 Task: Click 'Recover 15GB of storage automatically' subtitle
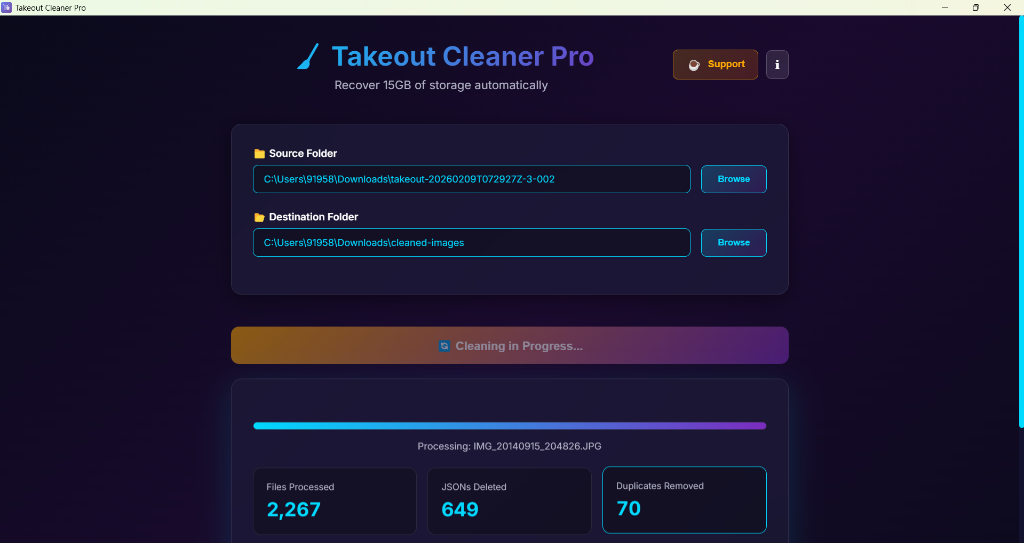(441, 86)
